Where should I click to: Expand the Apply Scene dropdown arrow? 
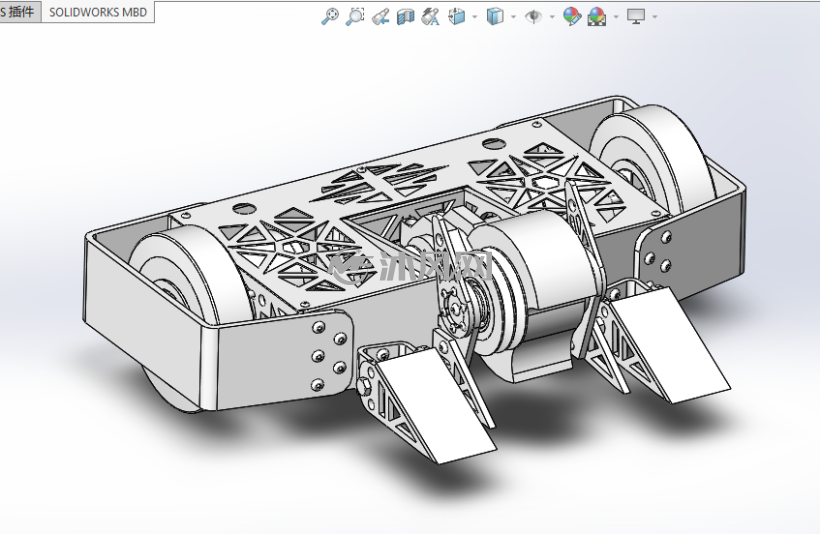[x=616, y=17]
